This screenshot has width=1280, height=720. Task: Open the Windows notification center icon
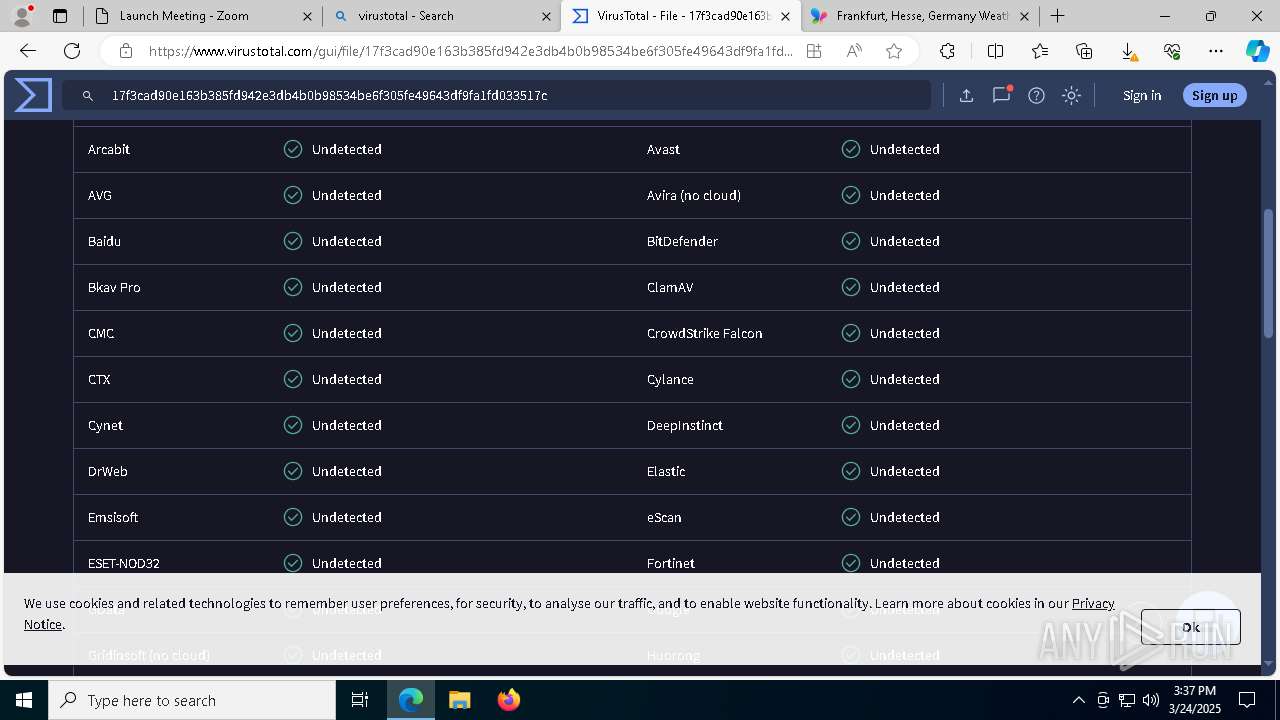coord(1247,700)
